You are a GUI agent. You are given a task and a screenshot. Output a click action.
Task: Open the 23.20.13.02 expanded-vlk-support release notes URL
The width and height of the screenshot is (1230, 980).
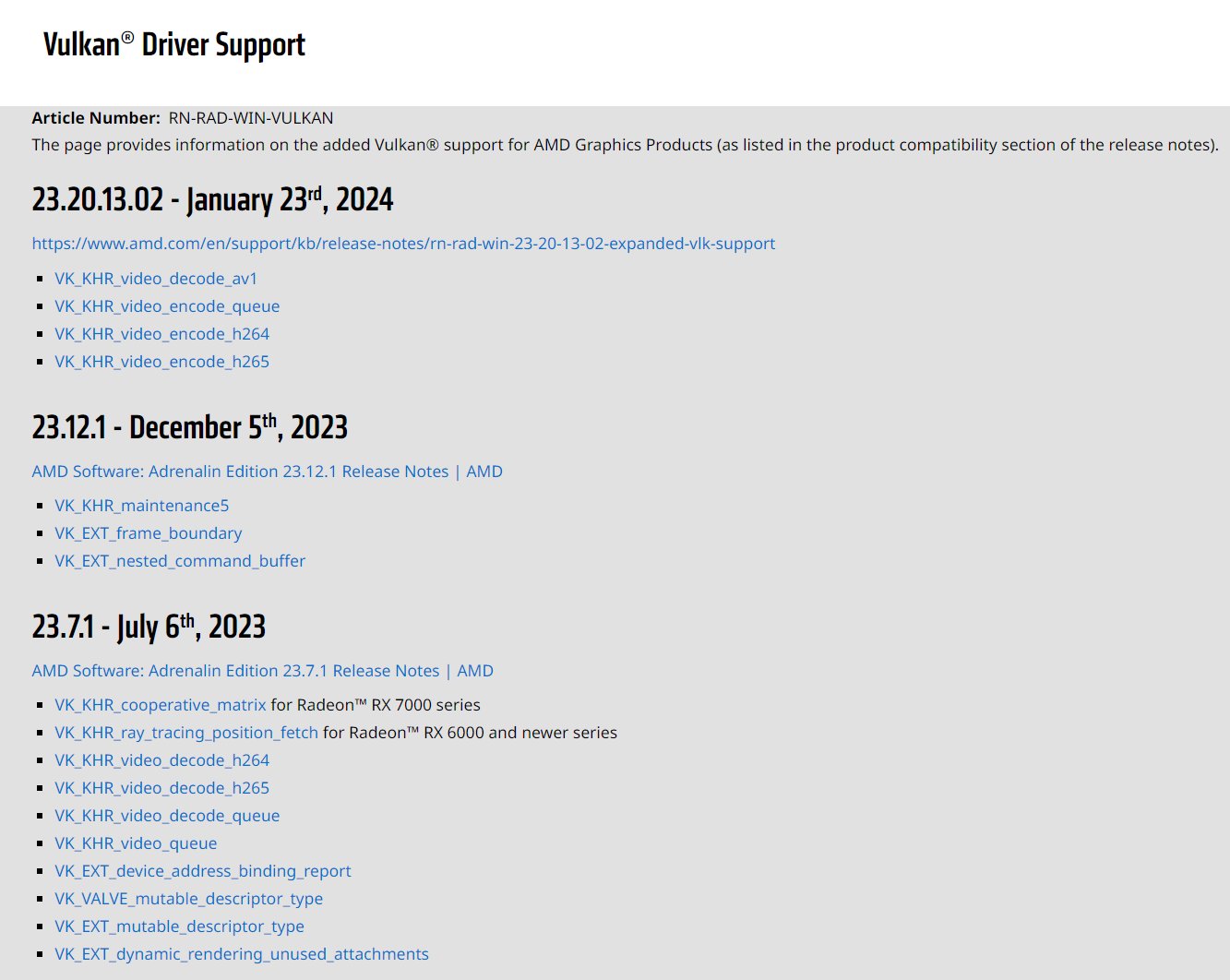click(403, 244)
